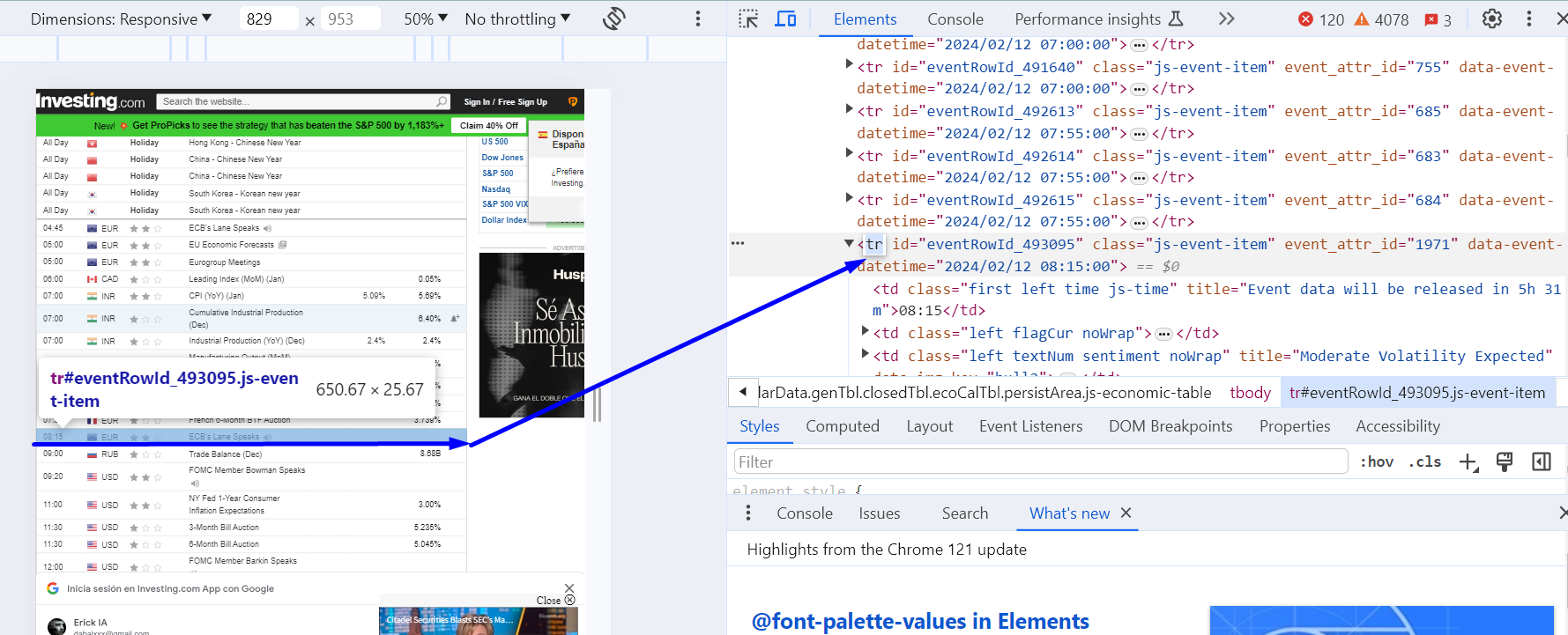Activate the inspect element picker icon

pyautogui.click(x=748, y=18)
